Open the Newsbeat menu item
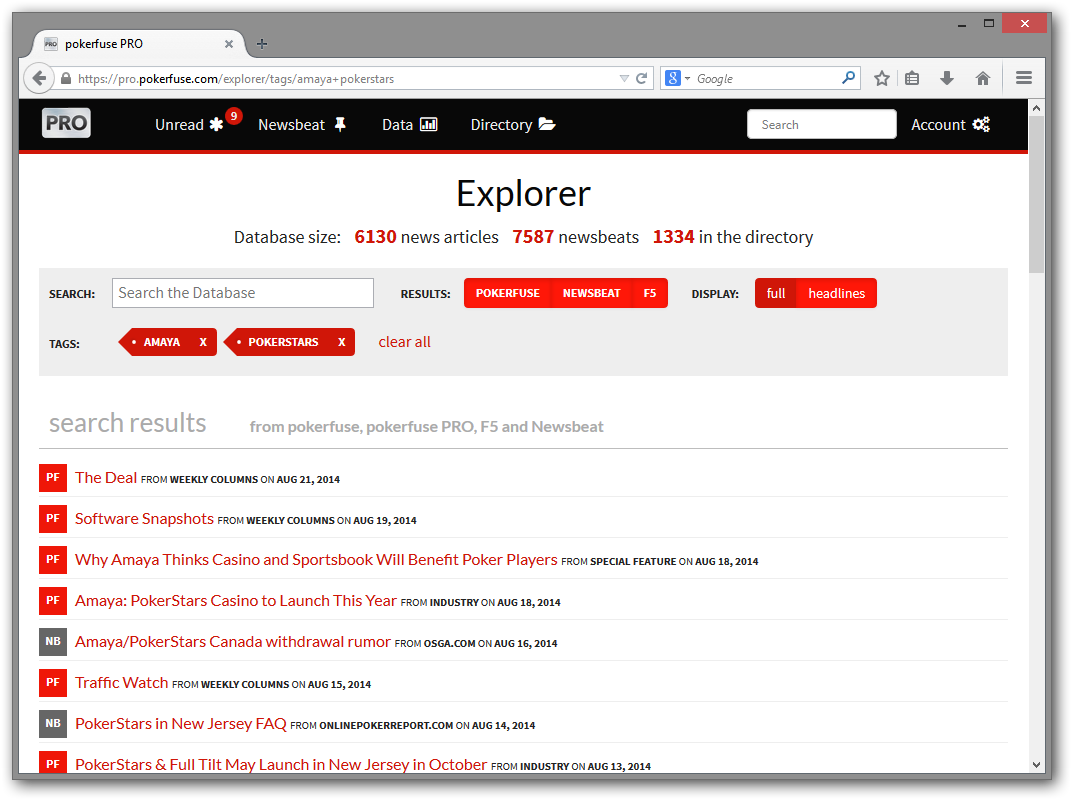 (302, 125)
